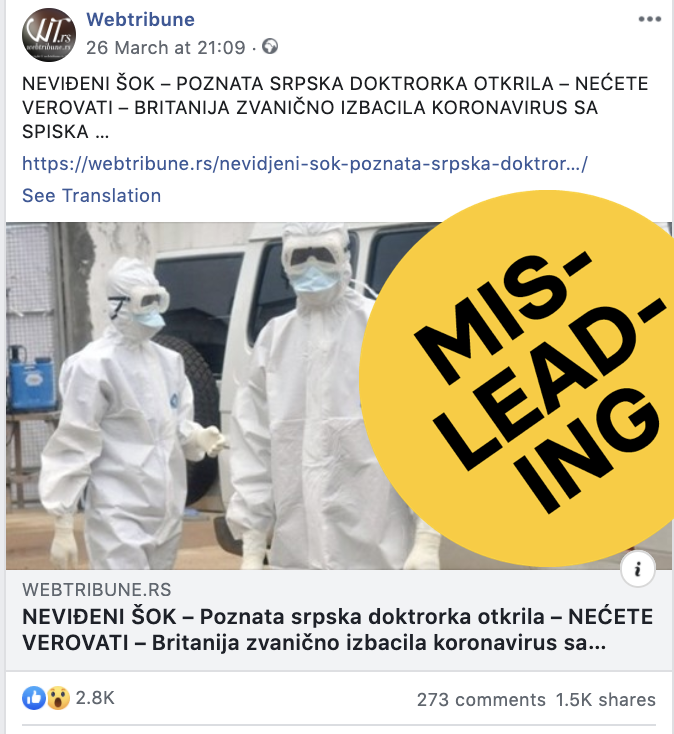
Task: Click the blue Like reaction icon
Action: point(34,698)
